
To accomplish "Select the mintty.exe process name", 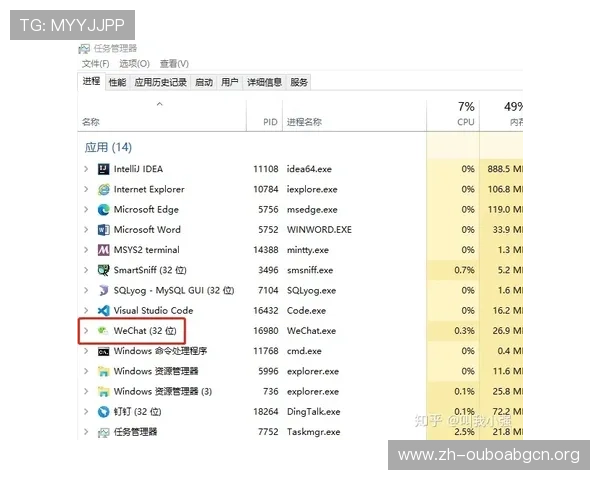I will pyautogui.click(x=308, y=250).
